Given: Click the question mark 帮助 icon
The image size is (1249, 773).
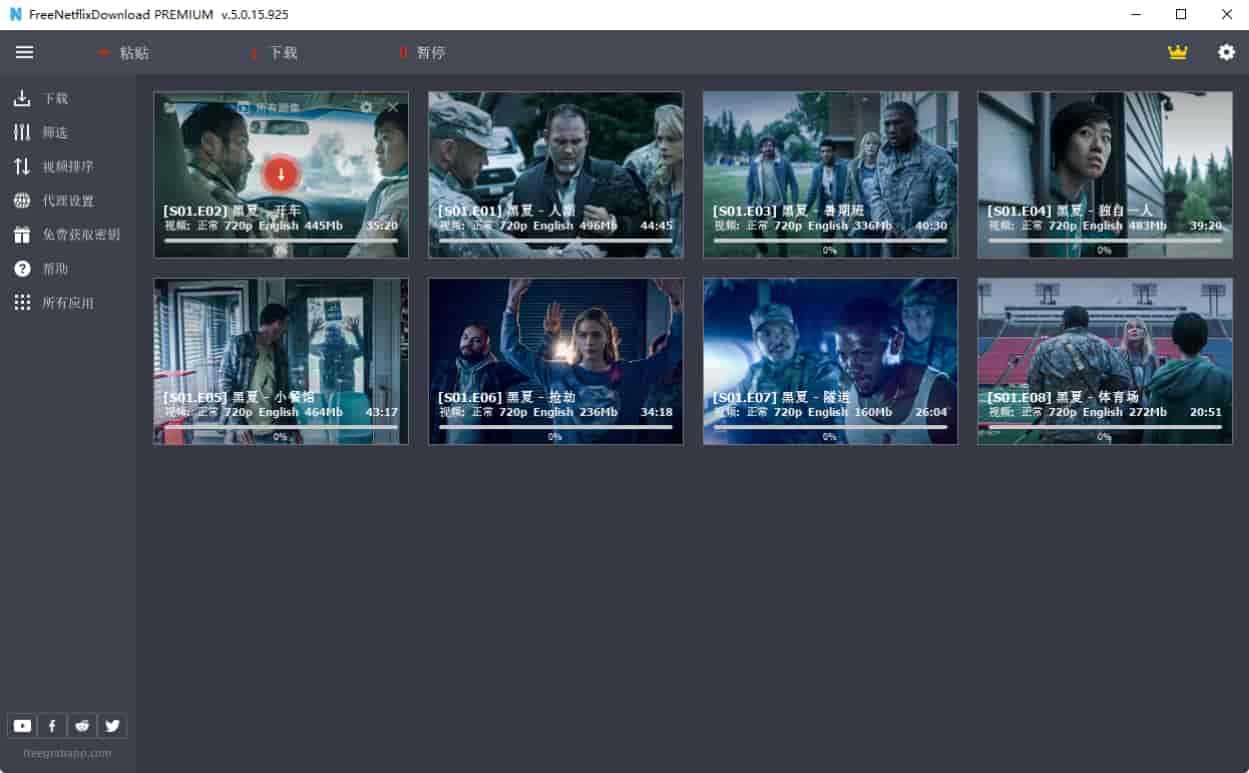Looking at the screenshot, I should tap(22, 269).
